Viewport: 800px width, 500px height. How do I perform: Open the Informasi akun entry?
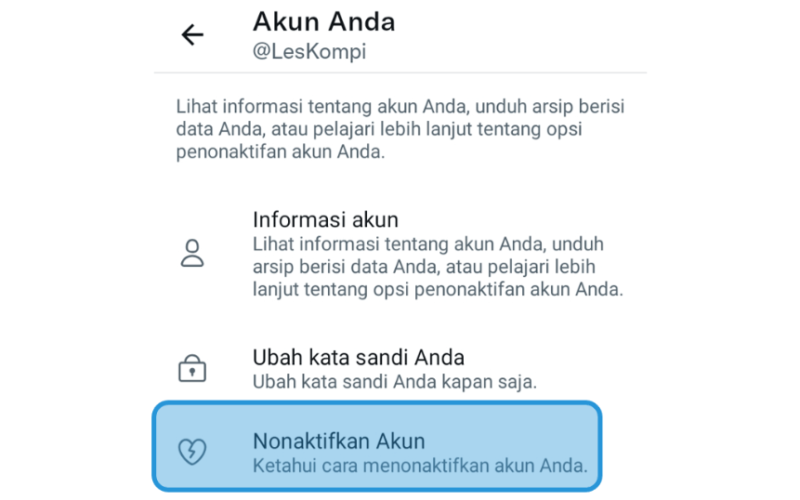401,254
